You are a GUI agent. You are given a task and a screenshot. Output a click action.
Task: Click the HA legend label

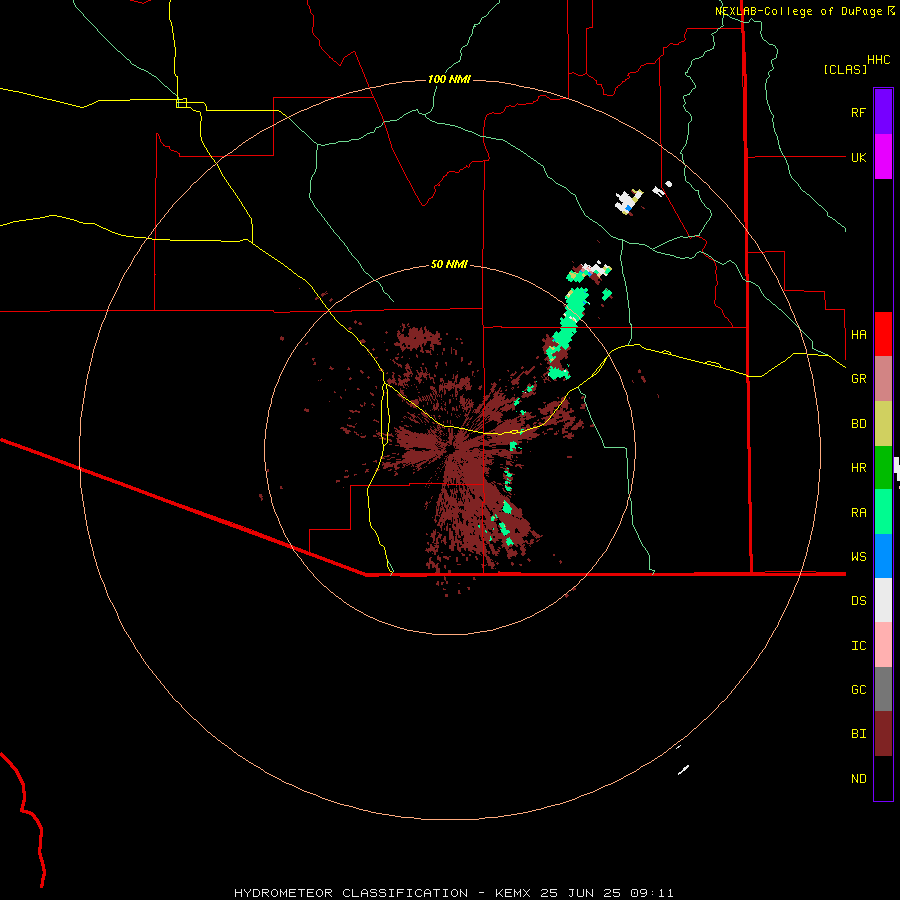[x=858, y=334]
